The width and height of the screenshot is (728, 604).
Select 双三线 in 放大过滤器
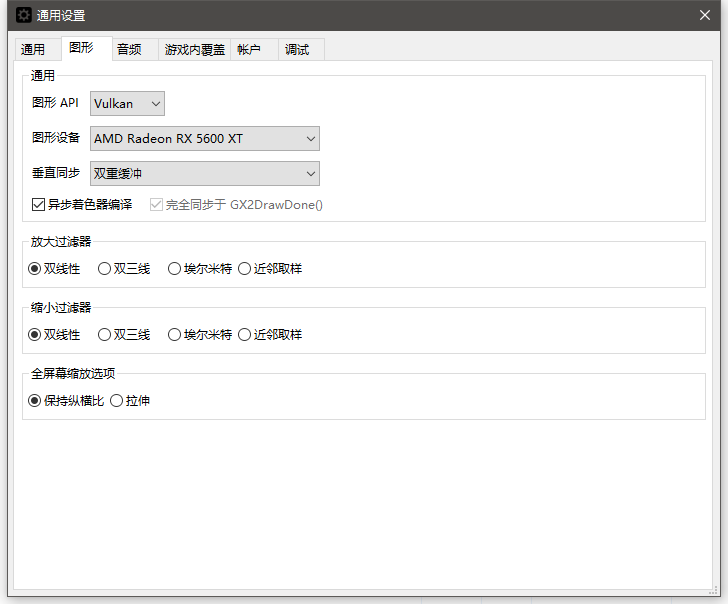click(x=104, y=268)
